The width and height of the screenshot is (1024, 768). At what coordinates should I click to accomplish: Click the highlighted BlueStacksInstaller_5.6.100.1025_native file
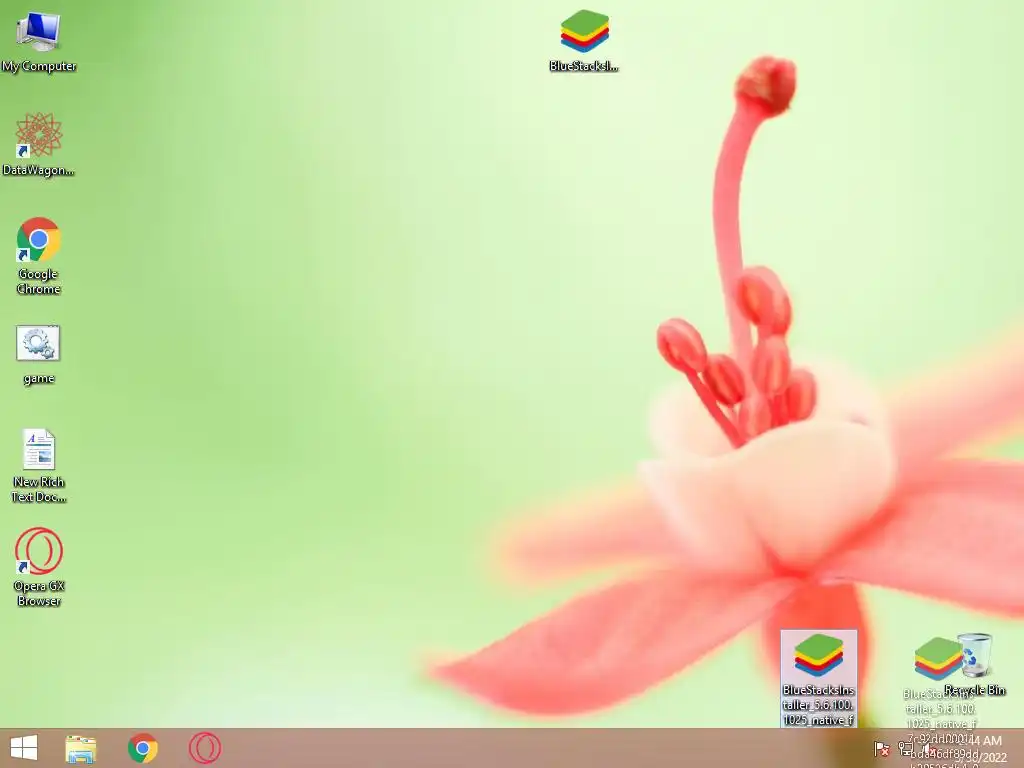818,679
